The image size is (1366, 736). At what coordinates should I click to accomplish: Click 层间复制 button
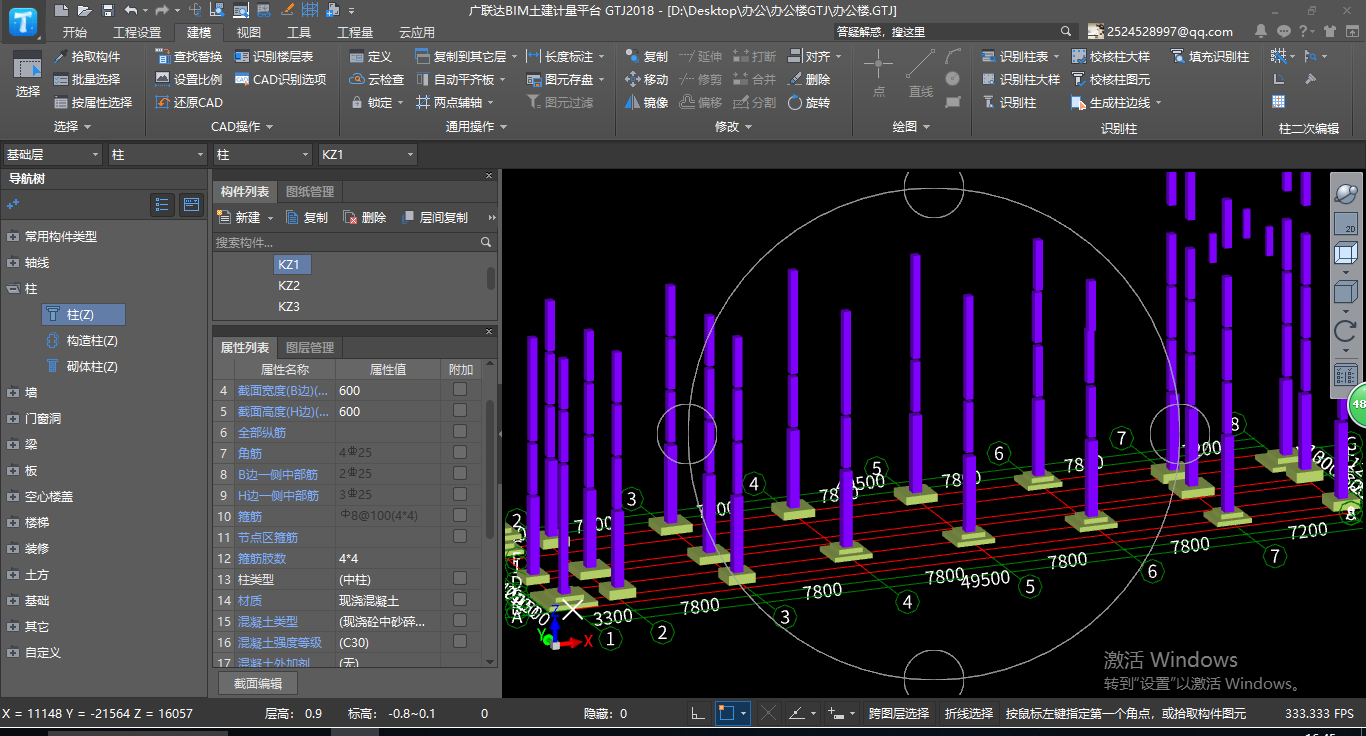coord(434,217)
